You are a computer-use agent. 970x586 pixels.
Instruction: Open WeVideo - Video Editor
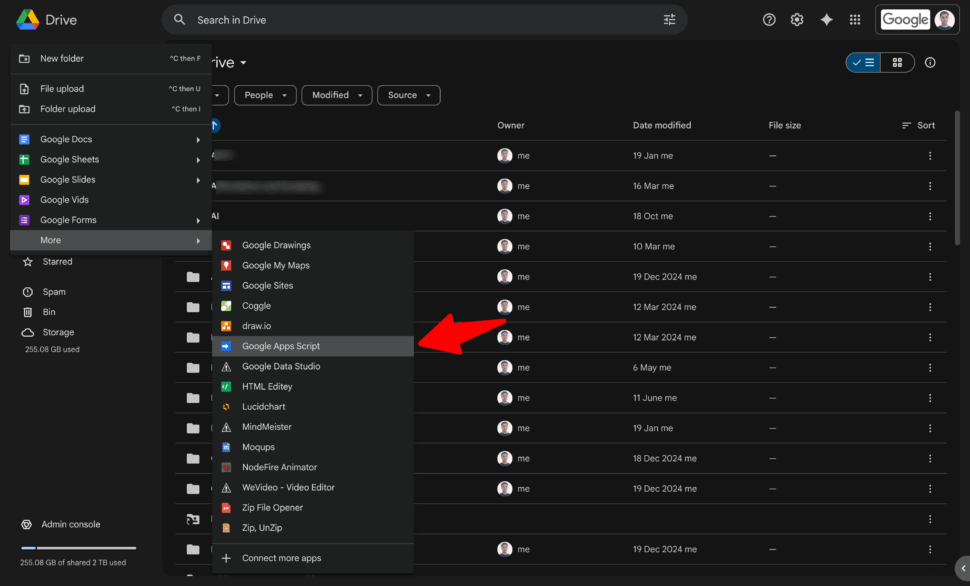tap(290, 487)
